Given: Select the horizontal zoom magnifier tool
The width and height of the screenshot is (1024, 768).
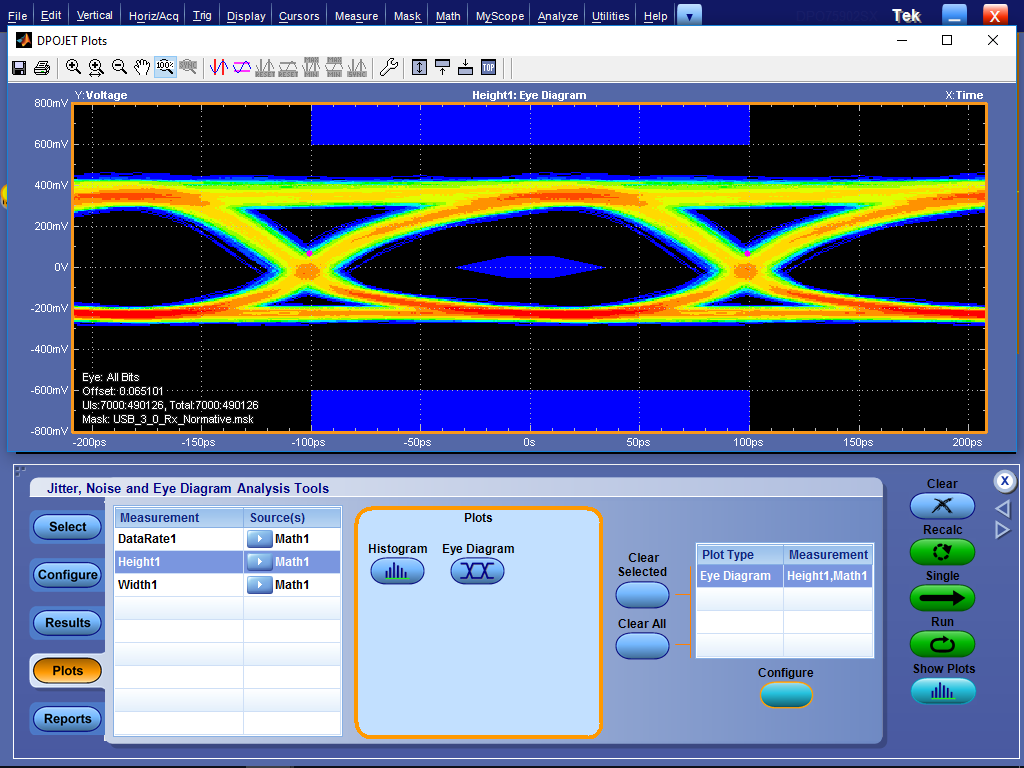Looking at the screenshot, I should click(96, 67).
